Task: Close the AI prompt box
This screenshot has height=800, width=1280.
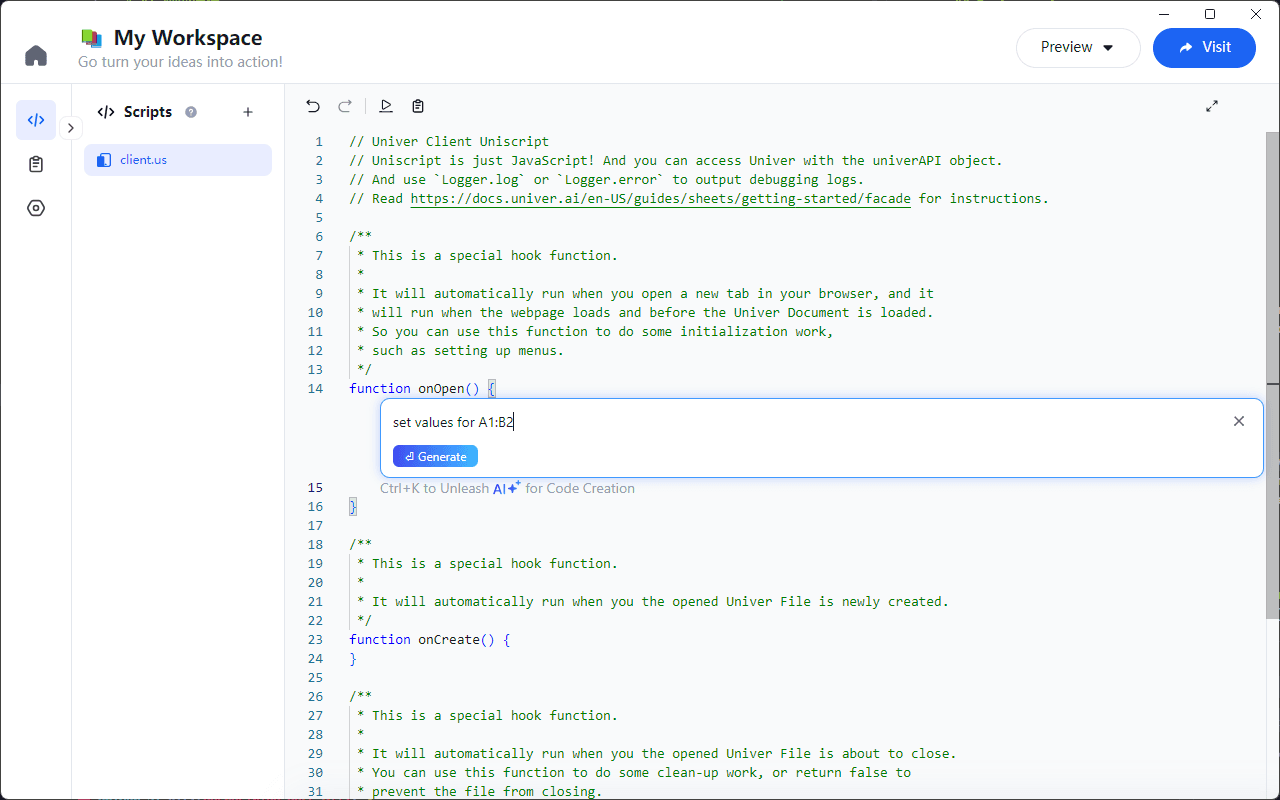Action: click(1239, 421)
